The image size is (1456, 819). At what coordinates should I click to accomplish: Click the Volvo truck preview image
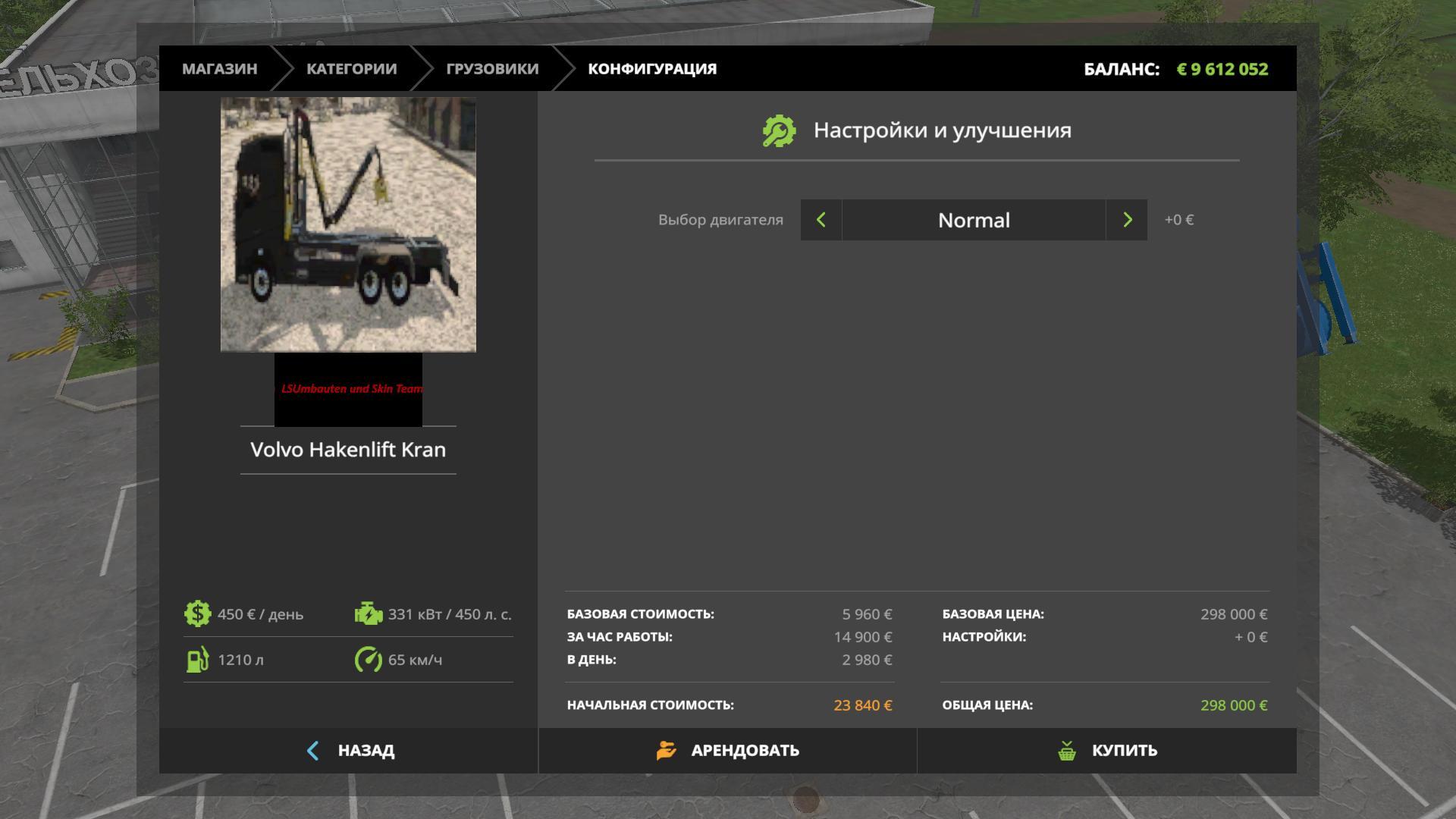point(348,224)
